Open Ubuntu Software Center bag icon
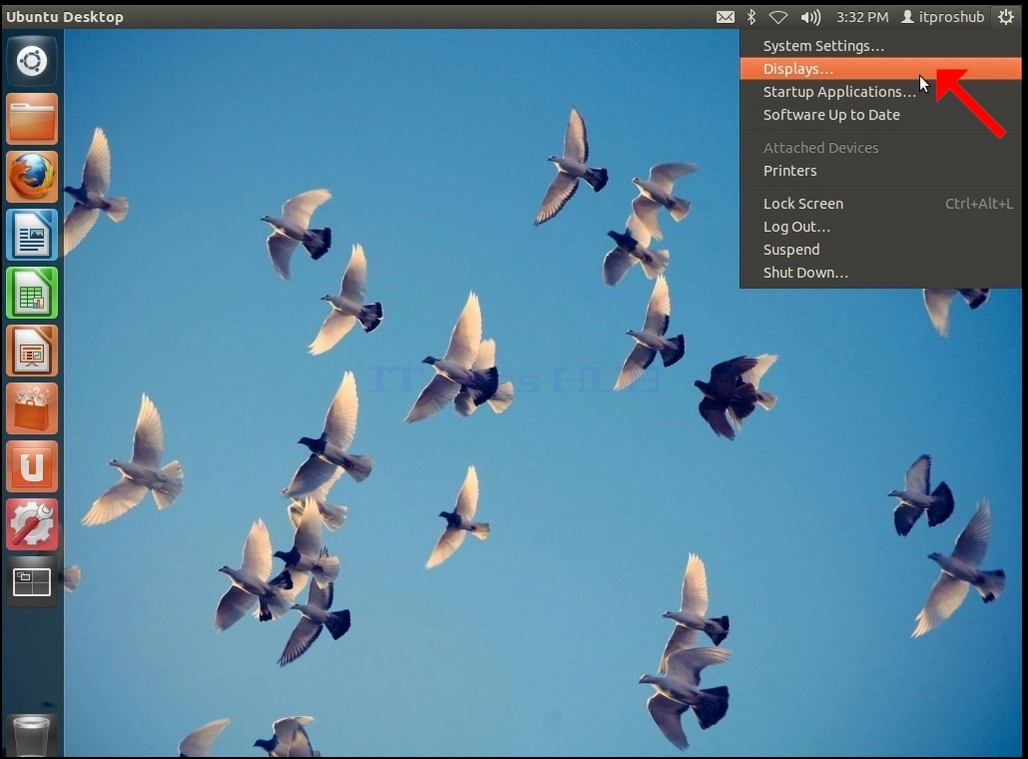The height and width of the screenshot is (759, 1028). click(x=31, y=408)
